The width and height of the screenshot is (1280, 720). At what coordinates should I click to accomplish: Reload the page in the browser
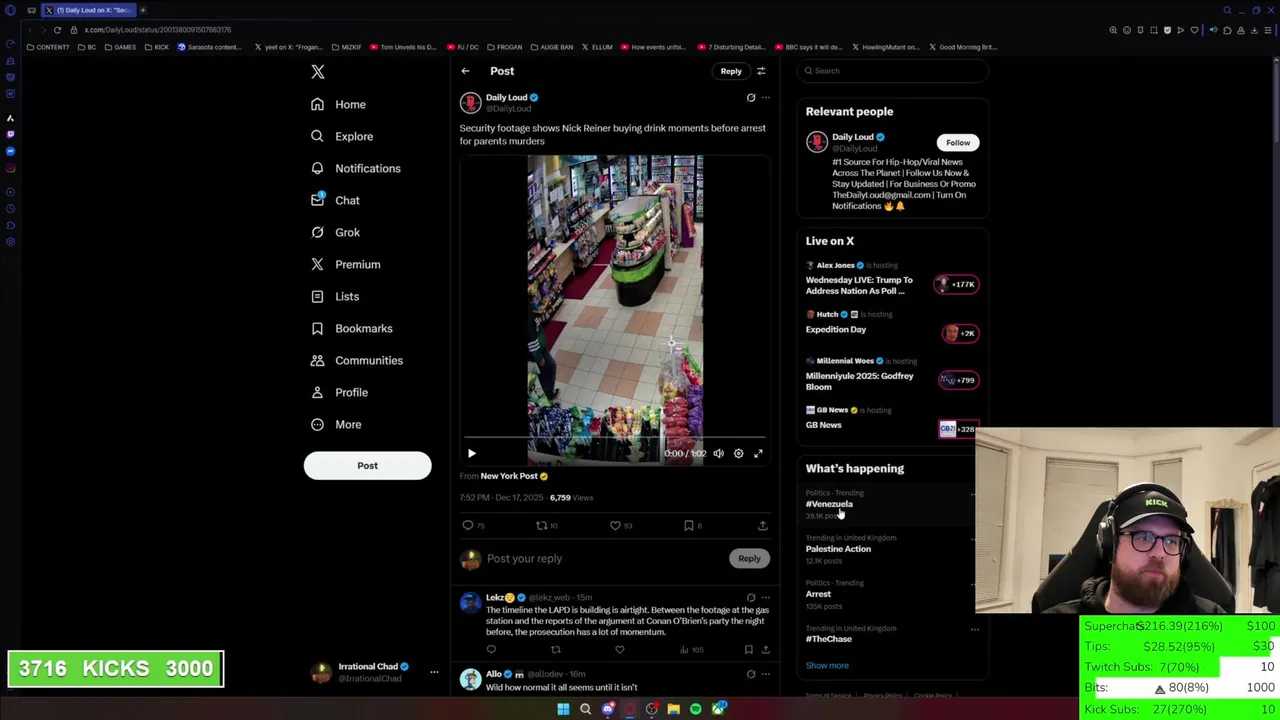[x=57, y=30]
